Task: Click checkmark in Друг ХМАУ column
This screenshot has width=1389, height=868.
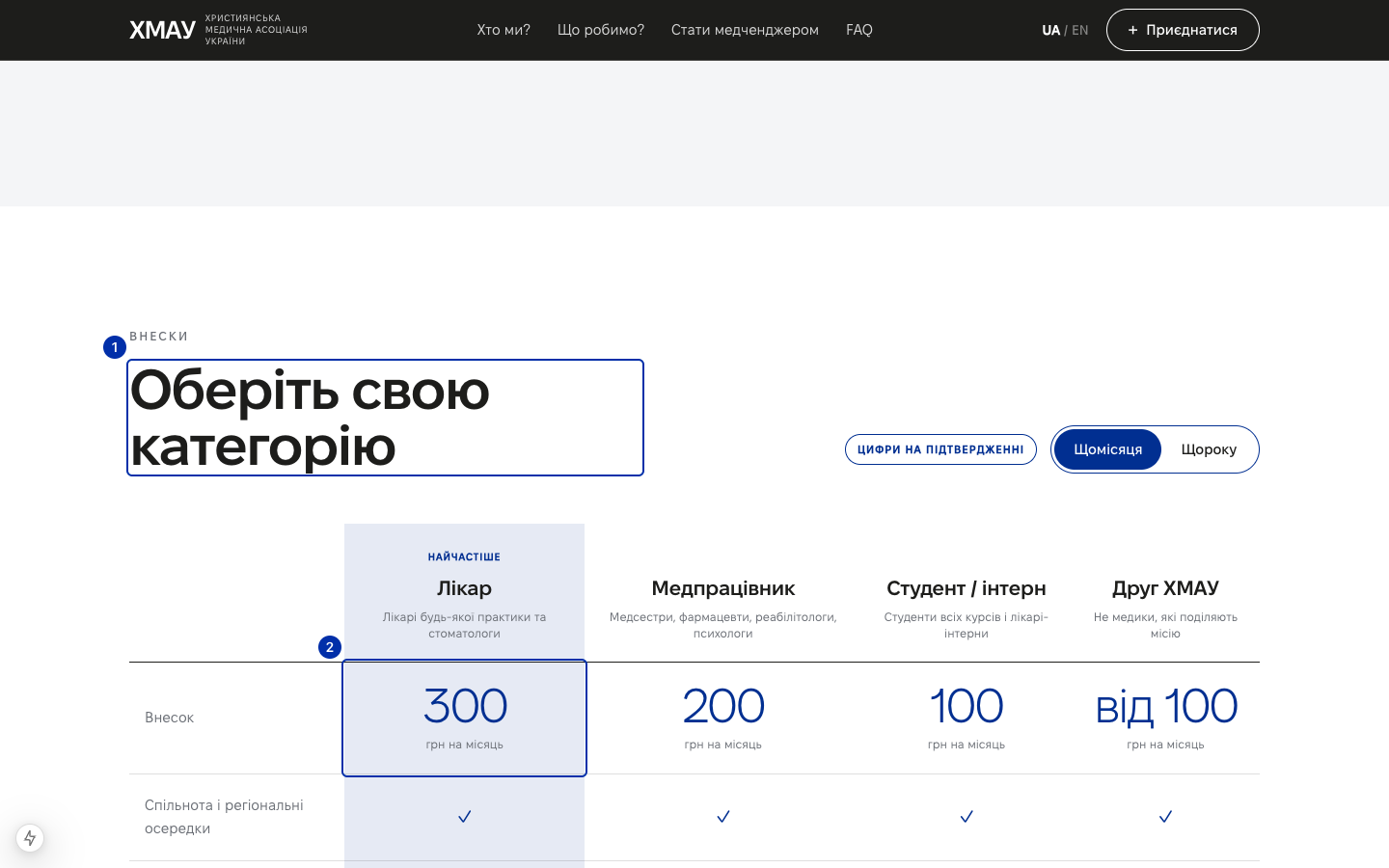Action: point(1165,817)
